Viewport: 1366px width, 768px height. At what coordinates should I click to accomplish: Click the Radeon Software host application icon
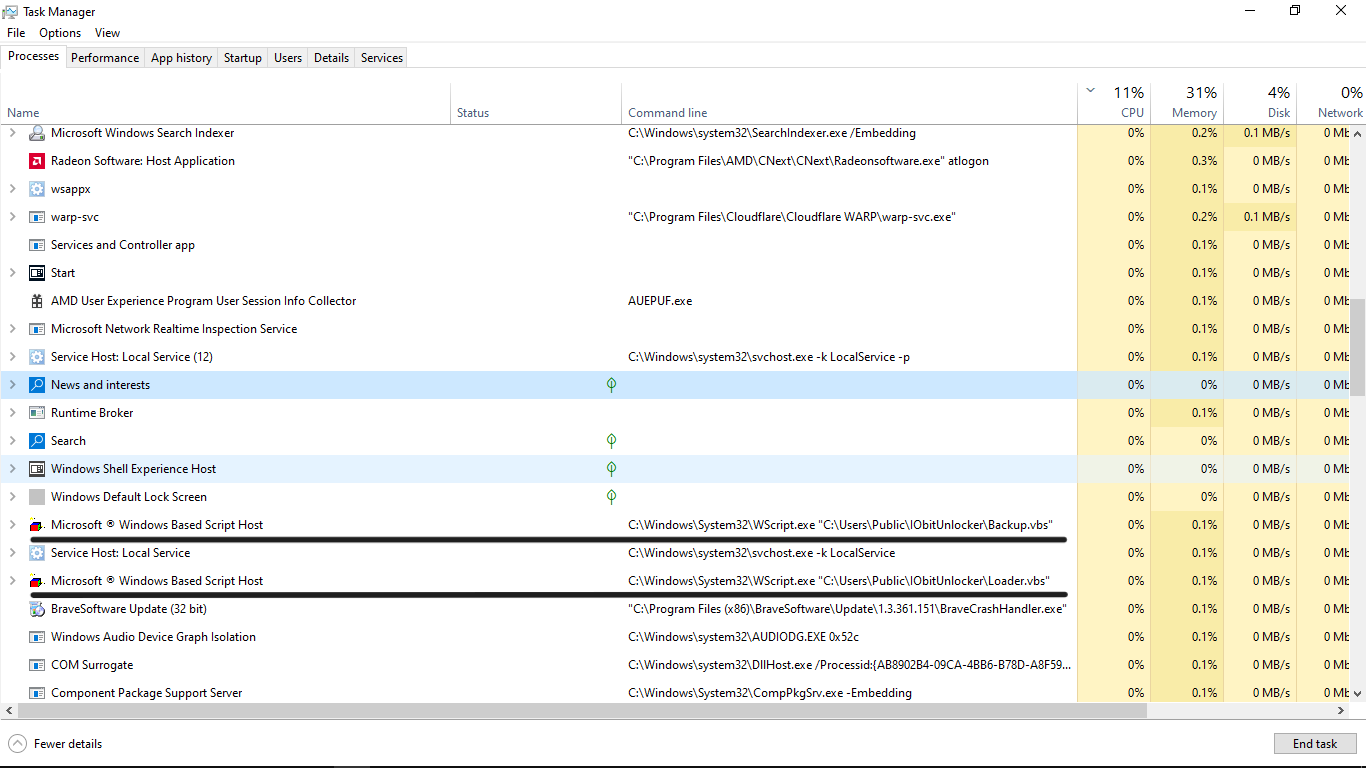click(37, 160)
